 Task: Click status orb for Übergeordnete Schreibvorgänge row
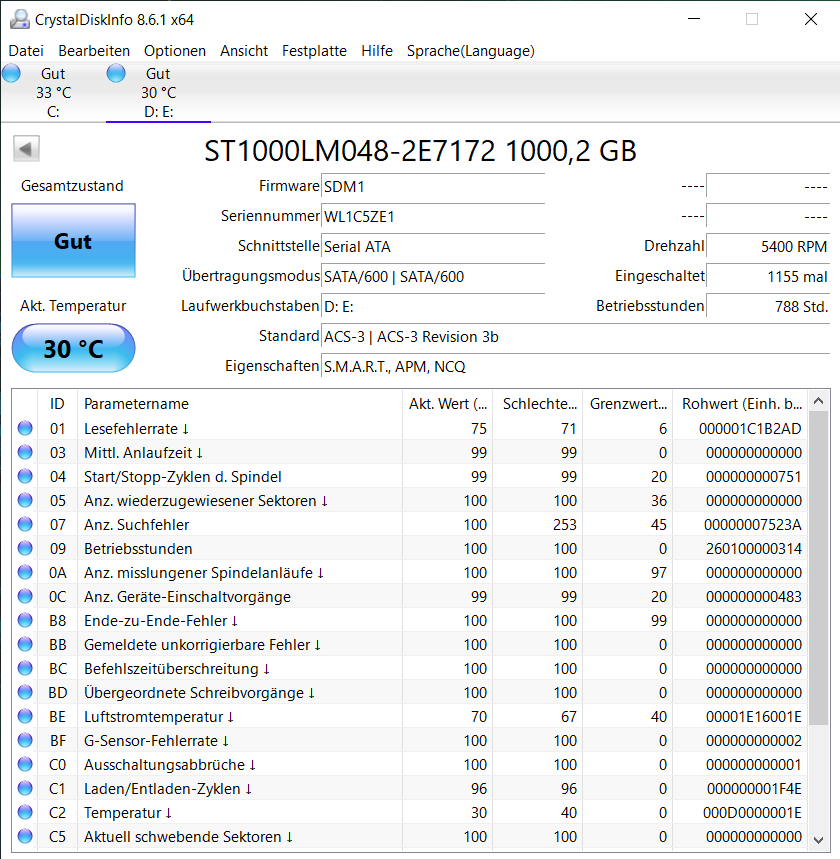25,692
